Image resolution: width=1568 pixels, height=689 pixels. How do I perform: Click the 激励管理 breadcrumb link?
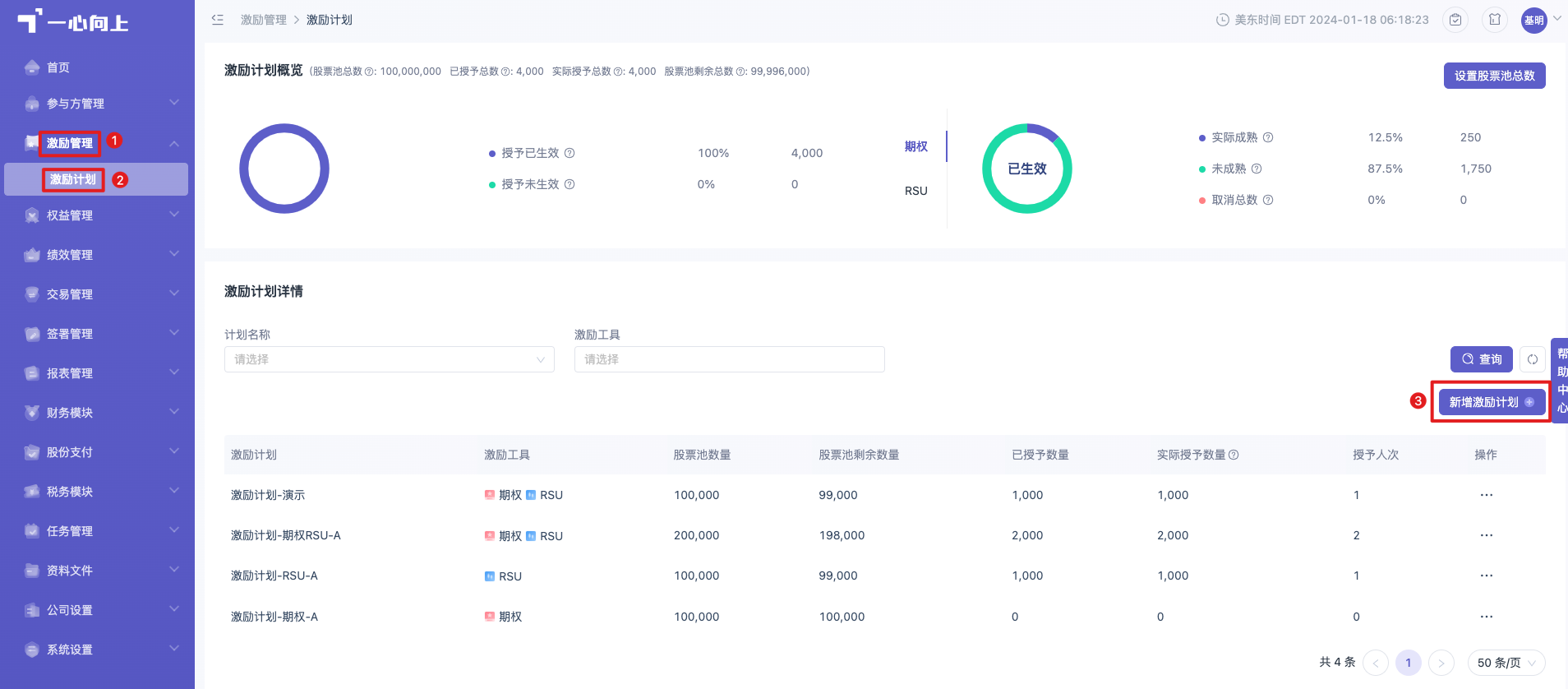click(264, 20)
